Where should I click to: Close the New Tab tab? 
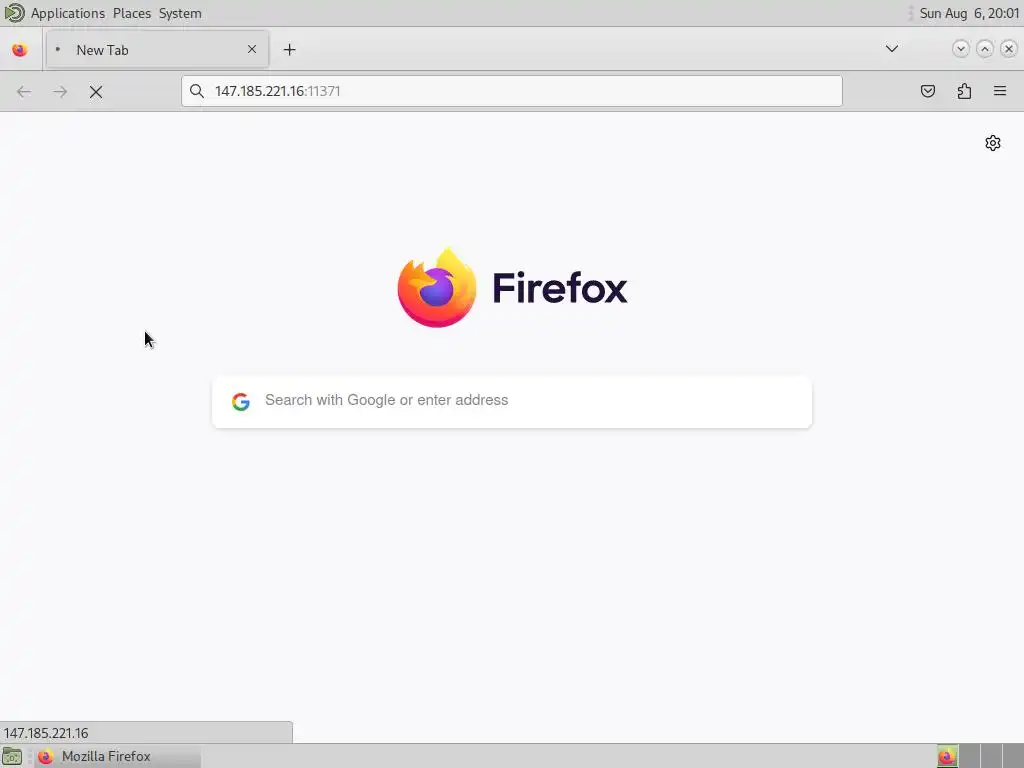(252, 49)
